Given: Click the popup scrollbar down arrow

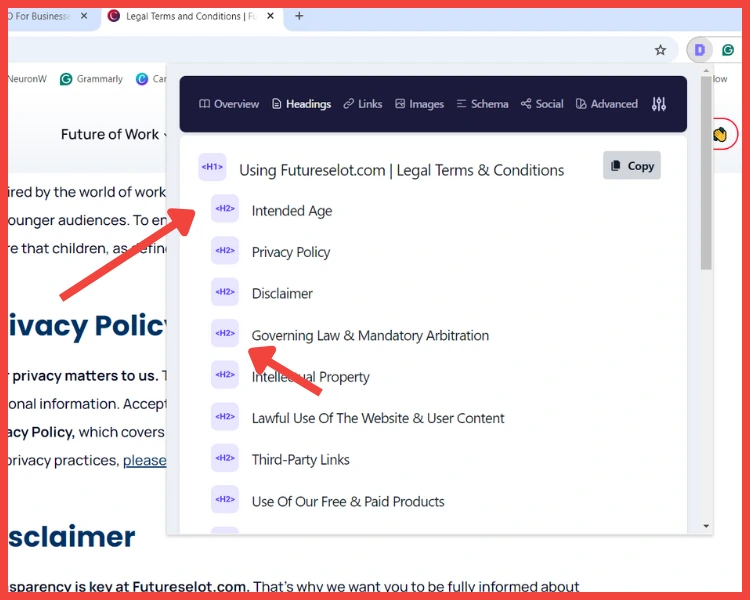Looking at the screenshot, I should 706,526.
